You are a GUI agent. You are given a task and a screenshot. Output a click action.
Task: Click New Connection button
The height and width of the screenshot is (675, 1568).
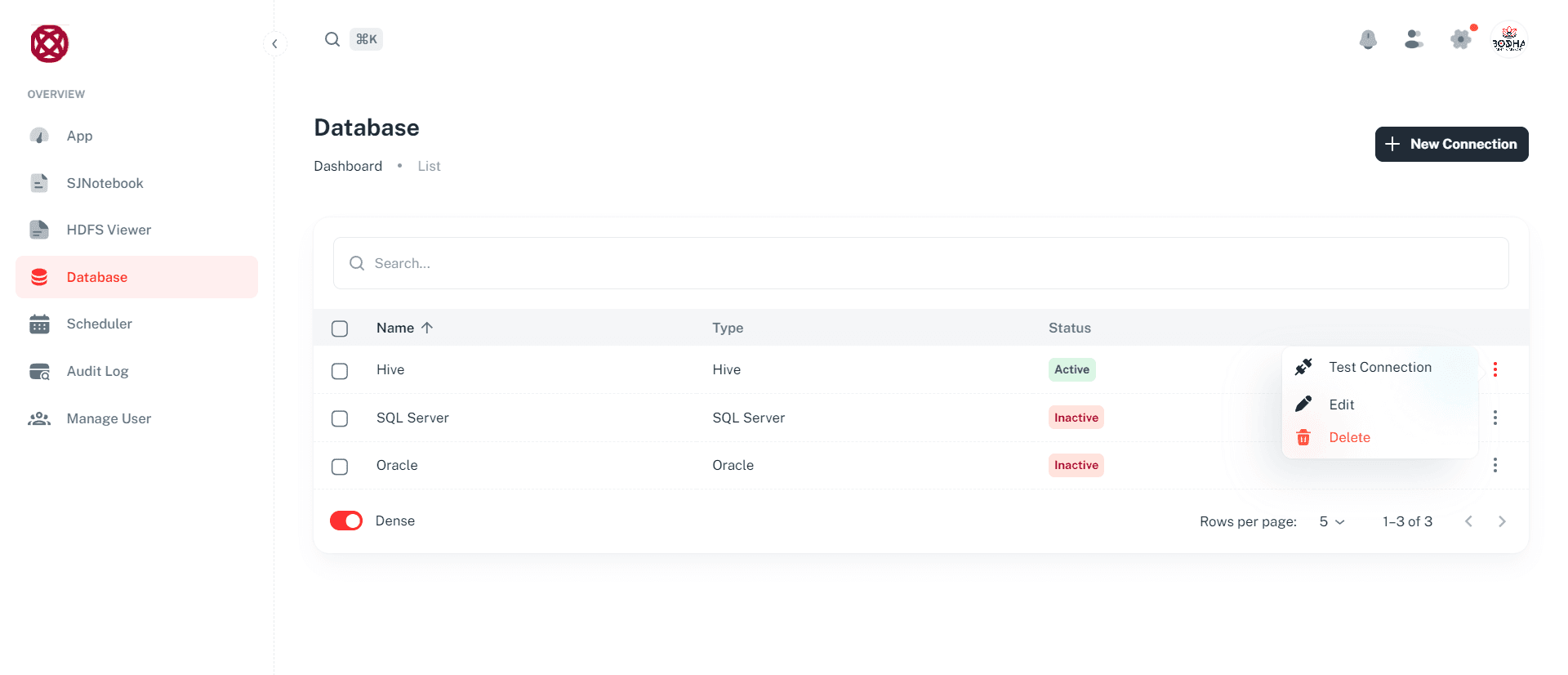(1451, 144)
